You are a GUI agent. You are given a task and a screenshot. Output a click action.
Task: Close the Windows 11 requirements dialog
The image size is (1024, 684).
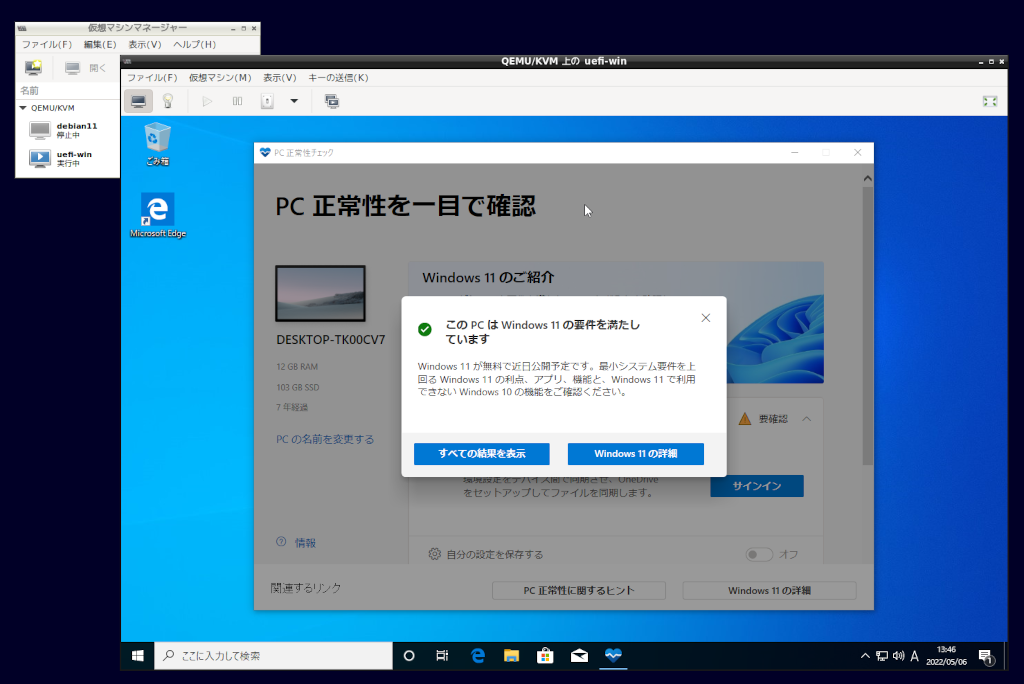click(706, 318)
